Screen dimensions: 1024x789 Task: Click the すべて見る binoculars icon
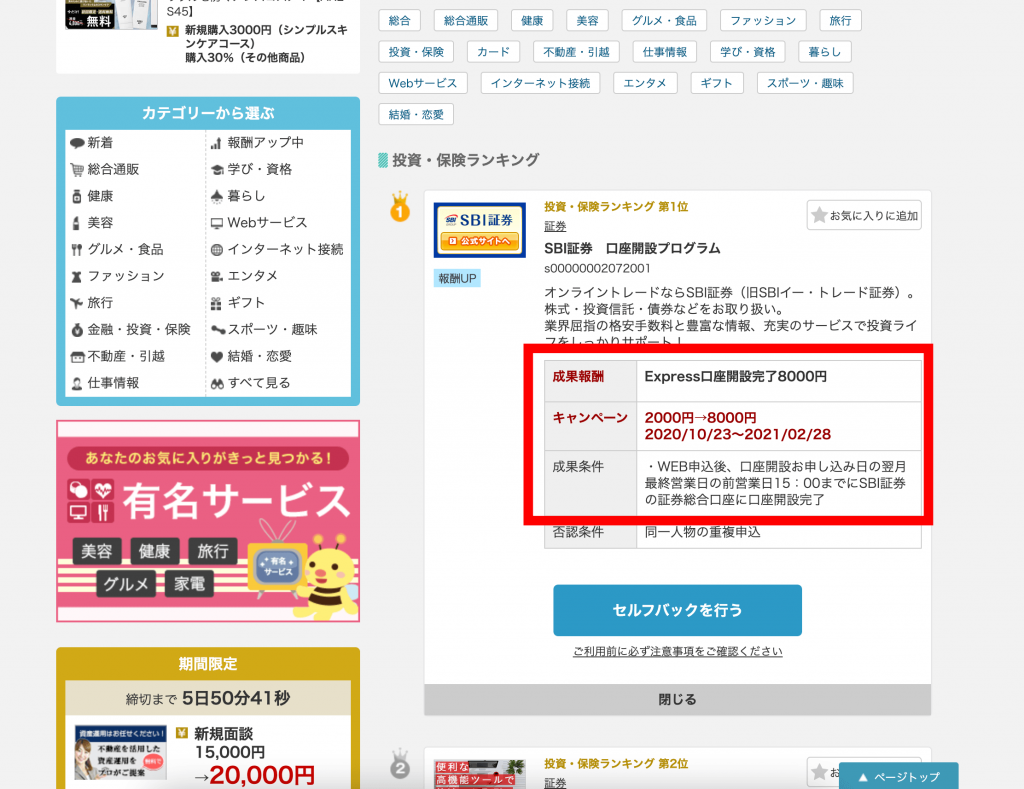tap(217, 383)
